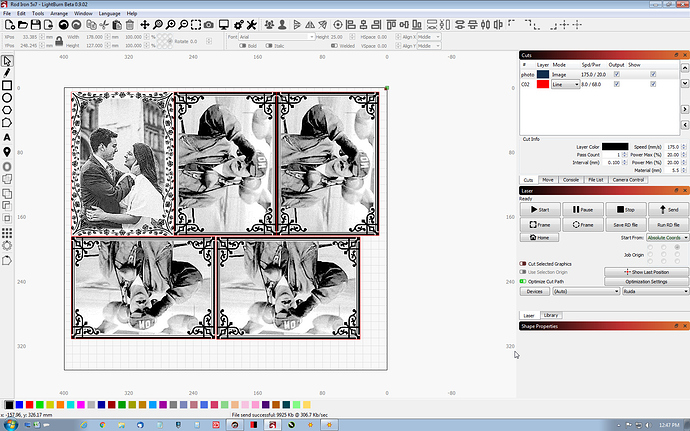This screenshot has width=690, height=431.
Task: Select the Polygon tool
Action: 7,110
